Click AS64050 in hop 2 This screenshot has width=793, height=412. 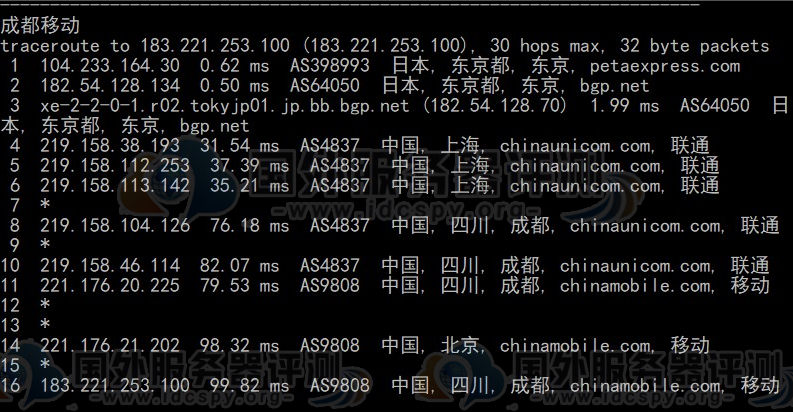tap(325, 85)
